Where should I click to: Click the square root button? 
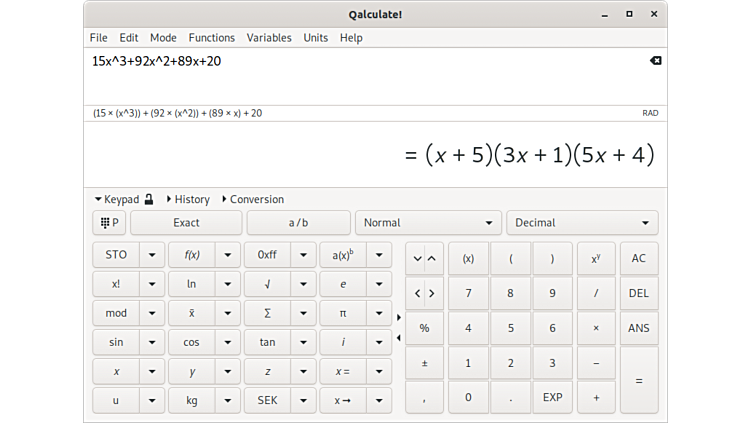[x=267, y=284]
